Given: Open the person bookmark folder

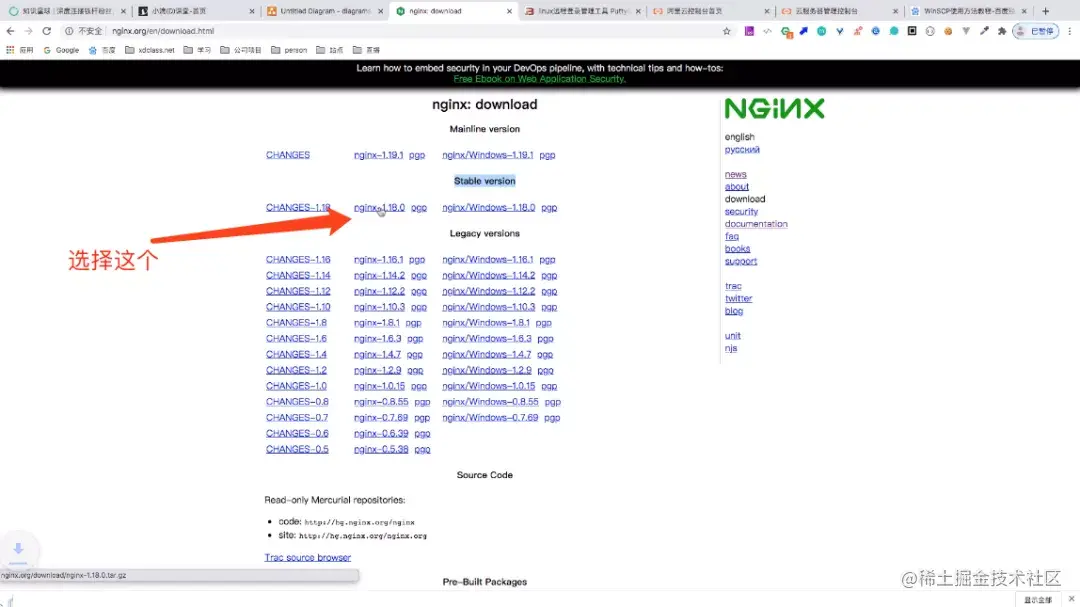Looking at the screenshot, I should (289, 50).
